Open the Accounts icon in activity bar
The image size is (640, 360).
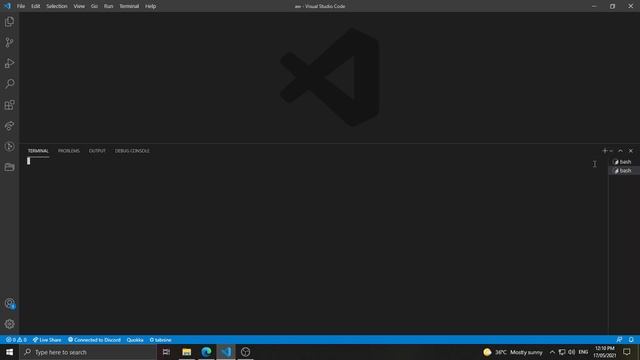tap(9, 303)
